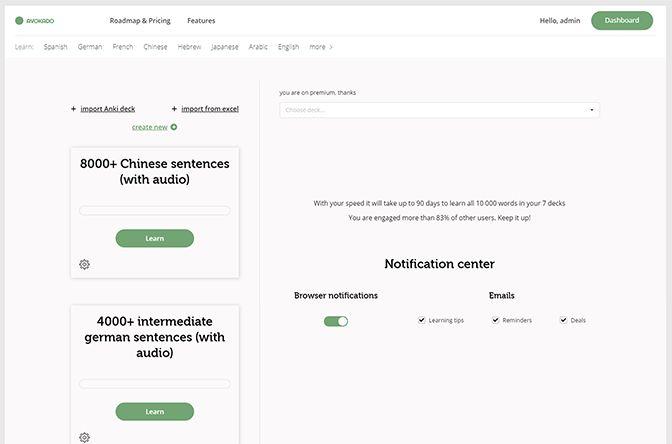The image size is (672, 444).
Task: Uncheck the Learning tips checkbox
Action: (x=422, y=320)
